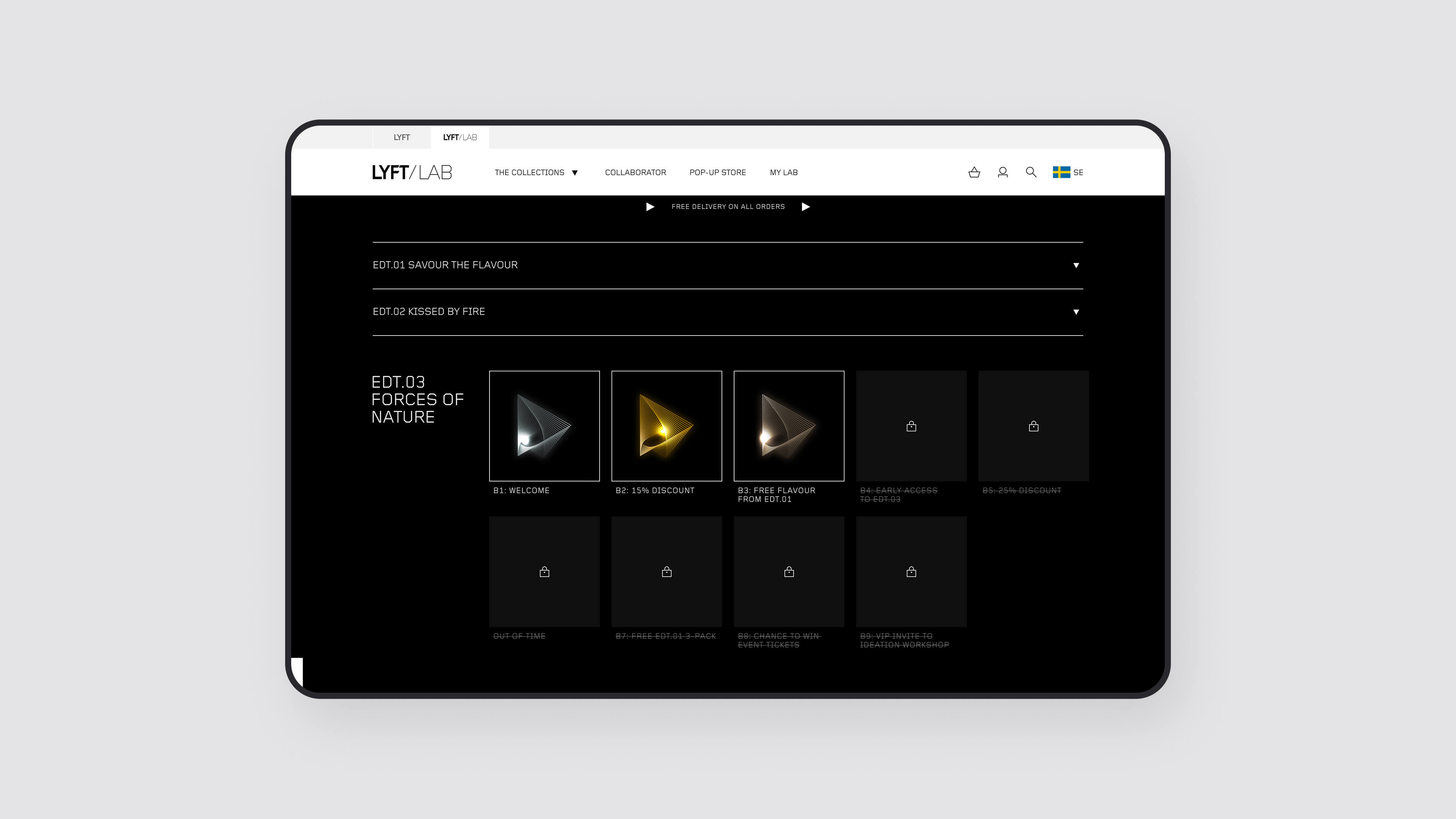Open My Lab in navigation

(x=783, y=173)
